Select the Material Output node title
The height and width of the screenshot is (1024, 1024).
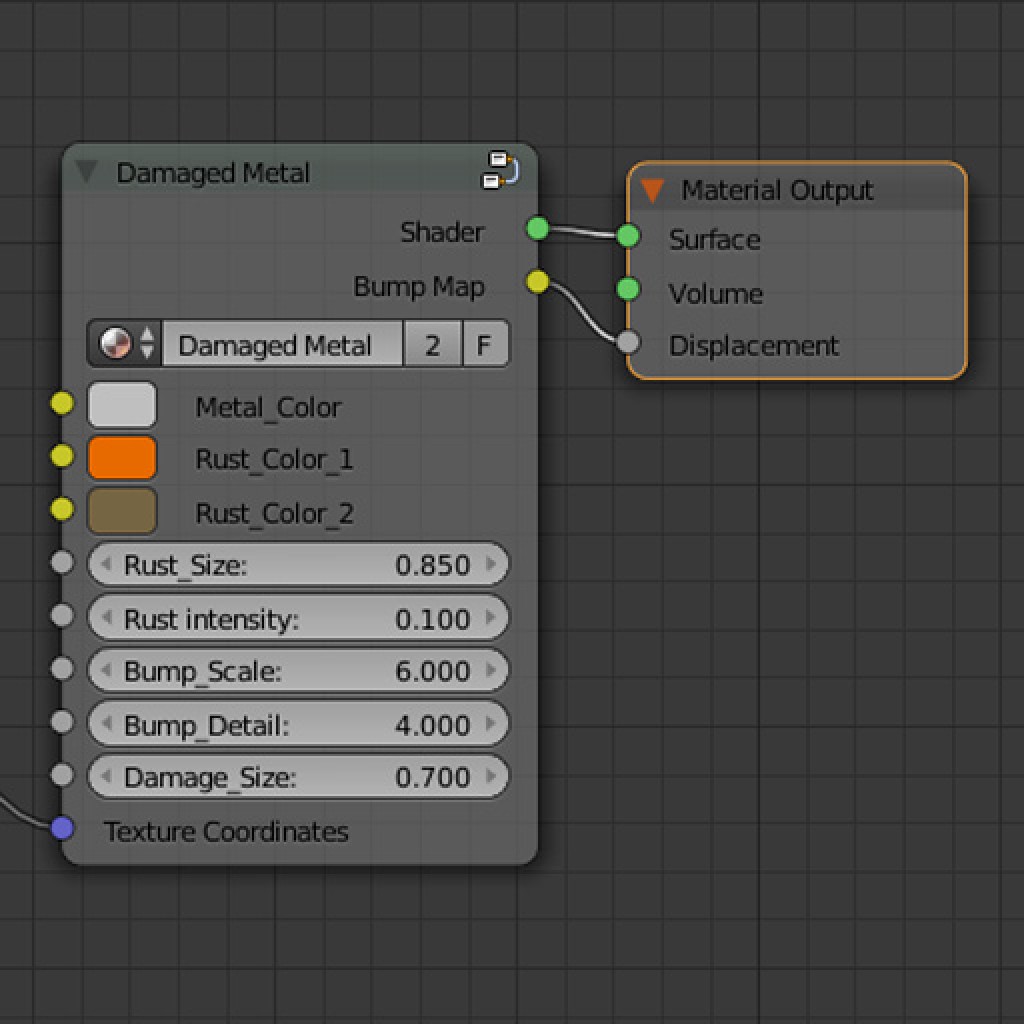[776, 190]
